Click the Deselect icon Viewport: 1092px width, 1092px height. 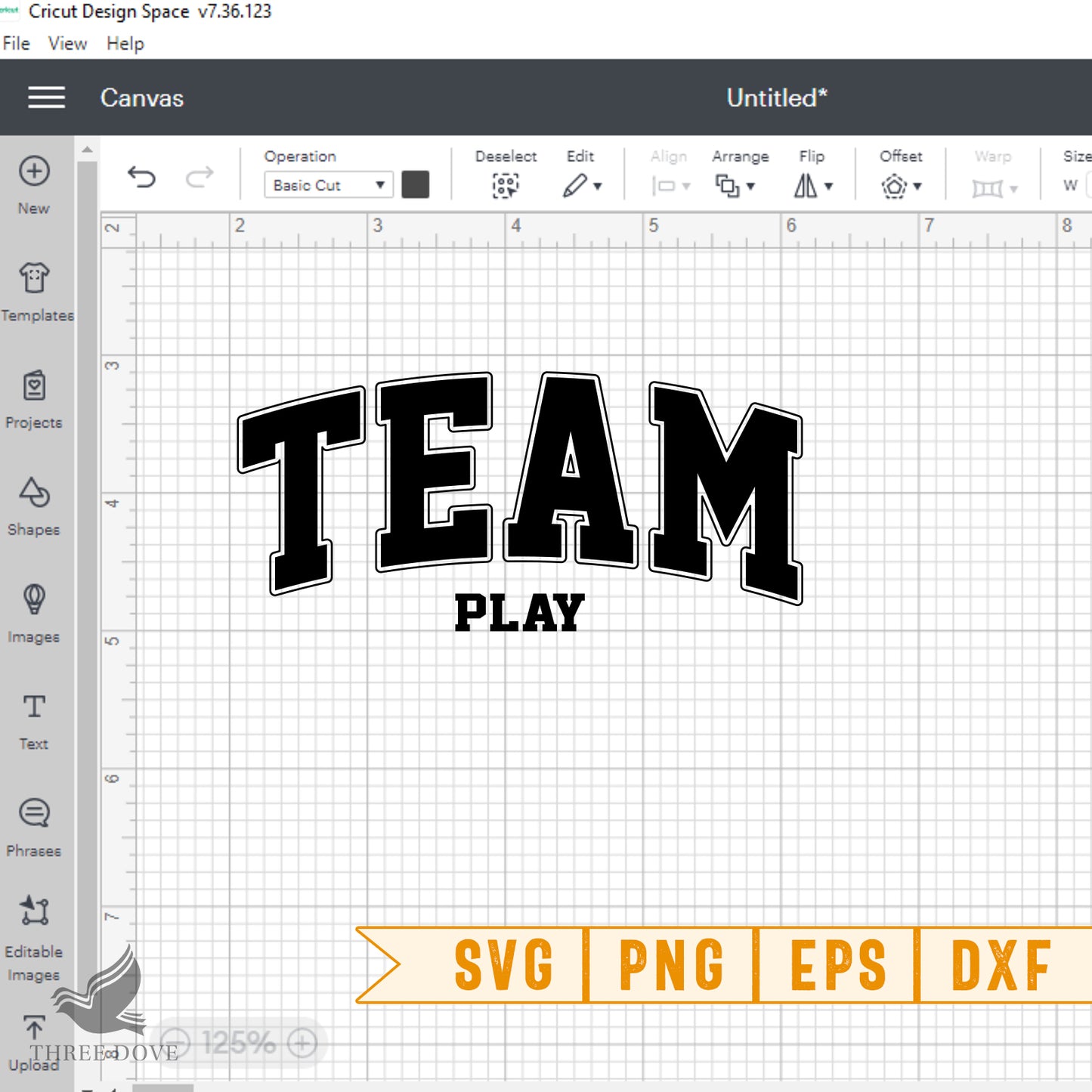[x=506, y=185]
